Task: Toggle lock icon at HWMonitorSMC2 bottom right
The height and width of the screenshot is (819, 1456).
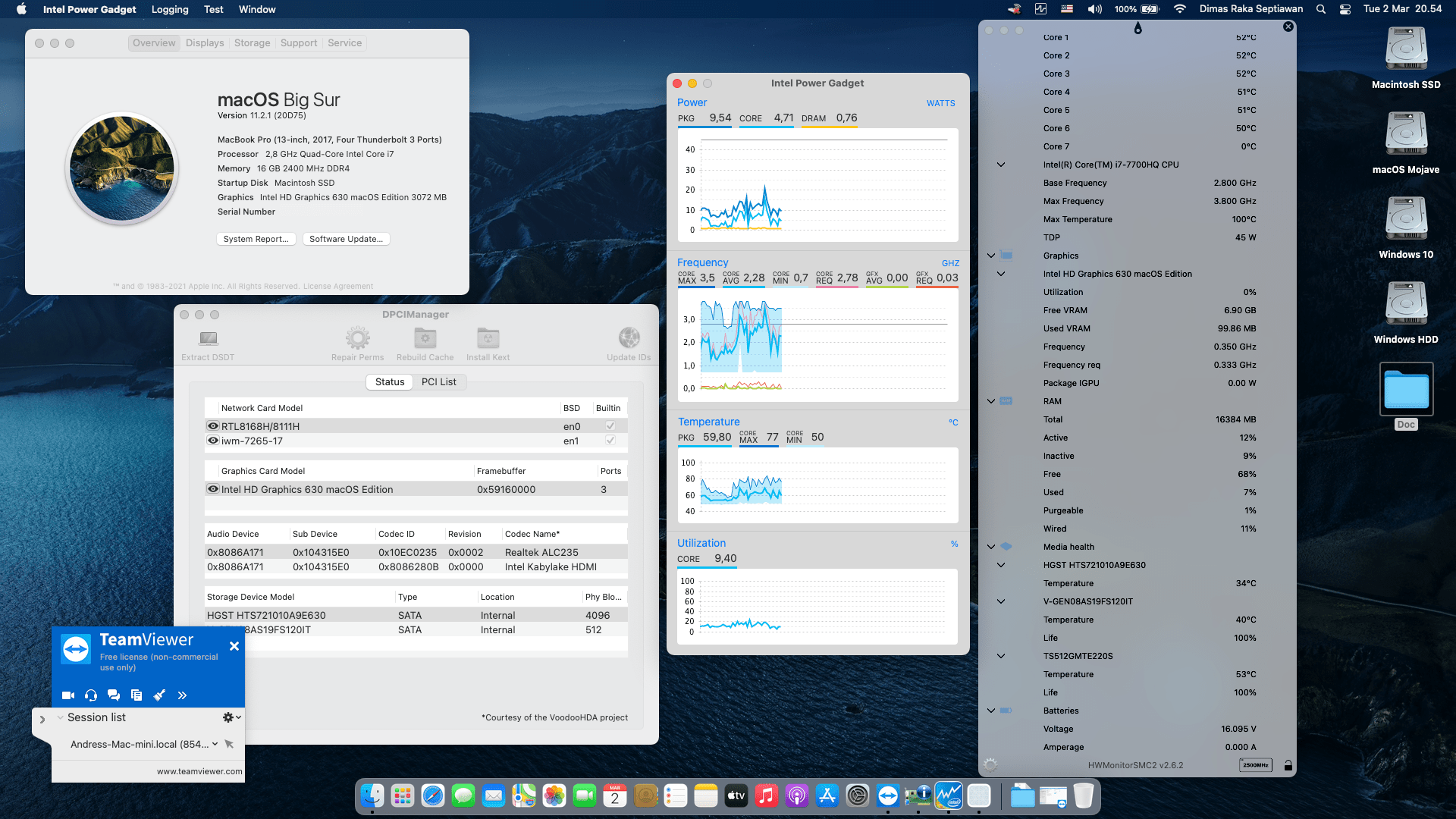Action: [x=1288, y=765]
